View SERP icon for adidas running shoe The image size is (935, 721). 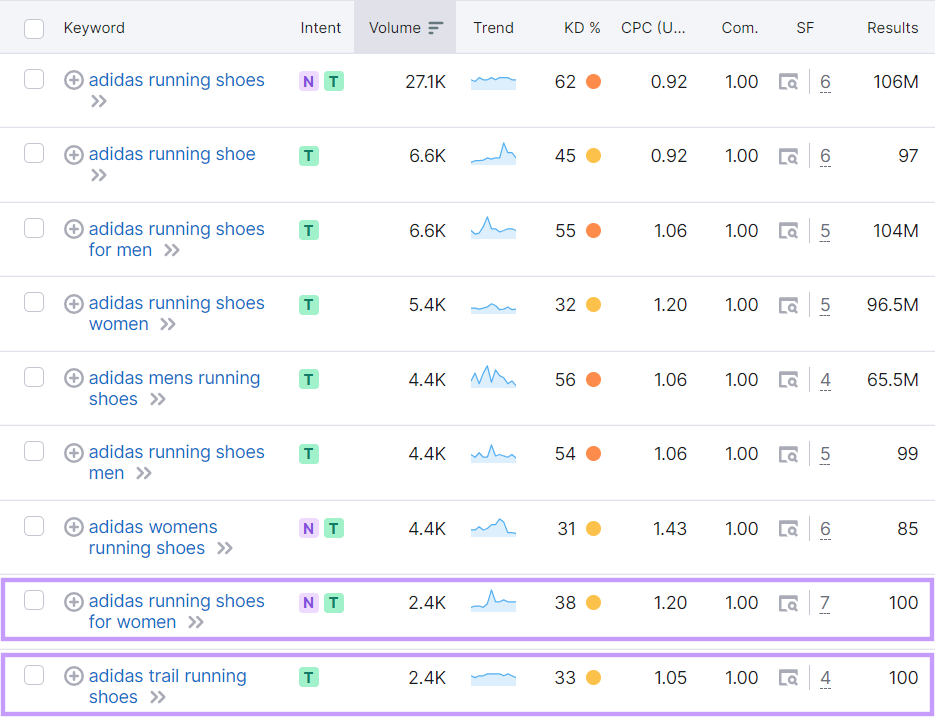pyautogui.click(x=788, y=156)
